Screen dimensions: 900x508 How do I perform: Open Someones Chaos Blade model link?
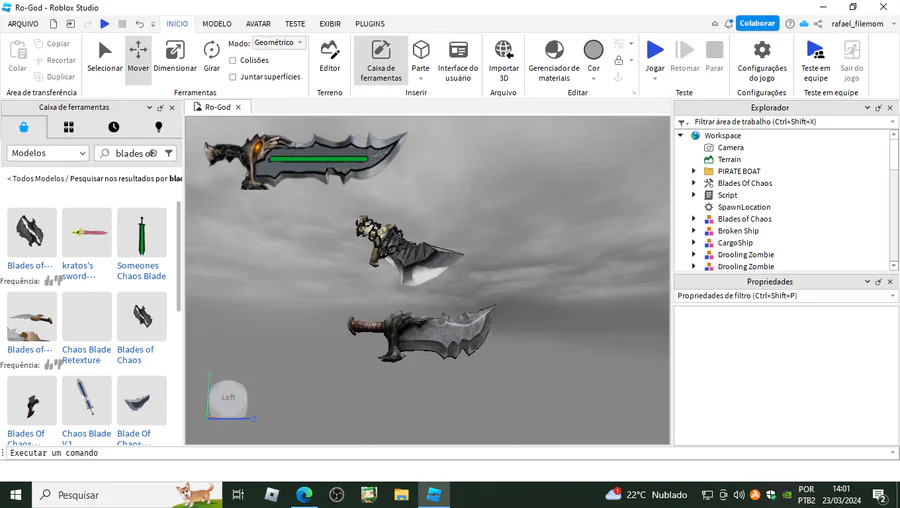click(142, 271)
